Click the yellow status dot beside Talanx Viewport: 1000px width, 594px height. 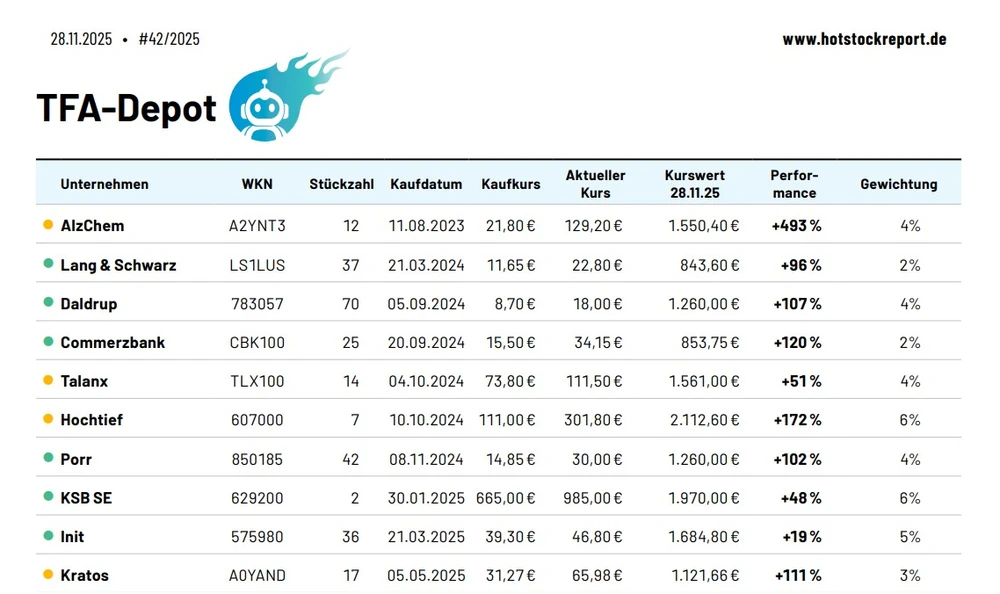point(47,381)
